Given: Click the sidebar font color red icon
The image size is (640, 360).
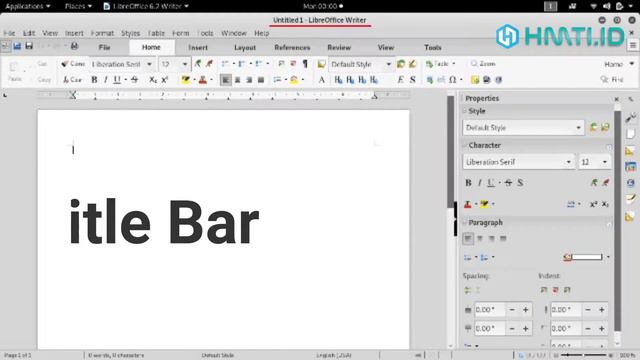Looking at the screenshot, I should [468, 204].
